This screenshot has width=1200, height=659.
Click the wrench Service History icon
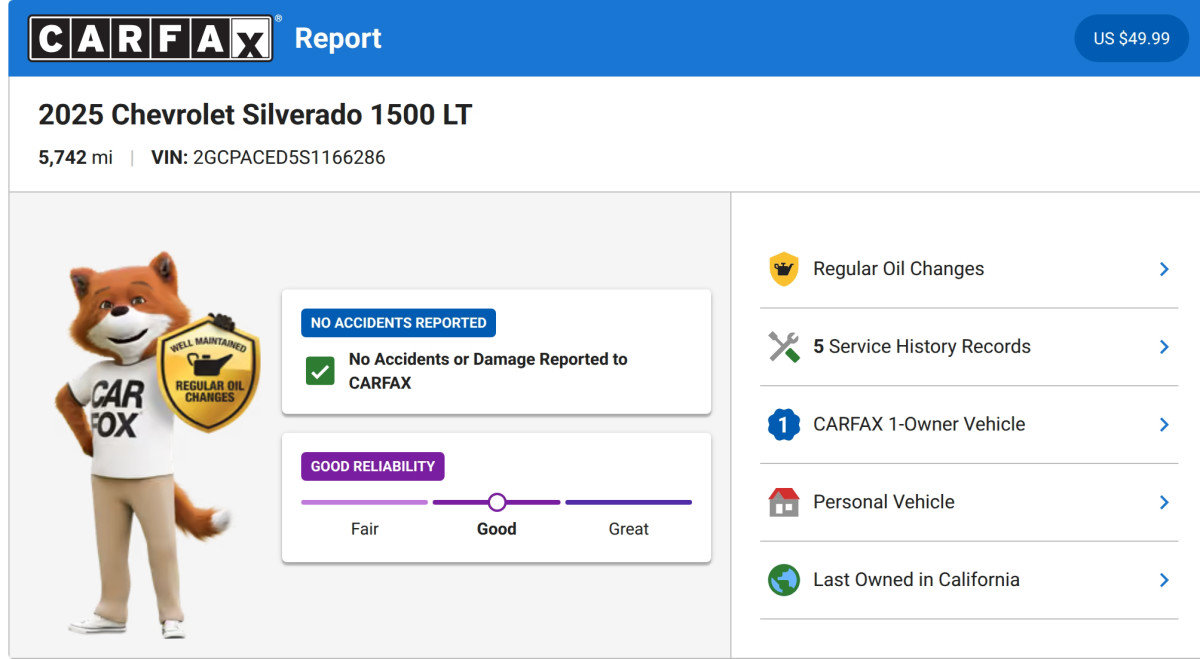click(x=784, y=347)
